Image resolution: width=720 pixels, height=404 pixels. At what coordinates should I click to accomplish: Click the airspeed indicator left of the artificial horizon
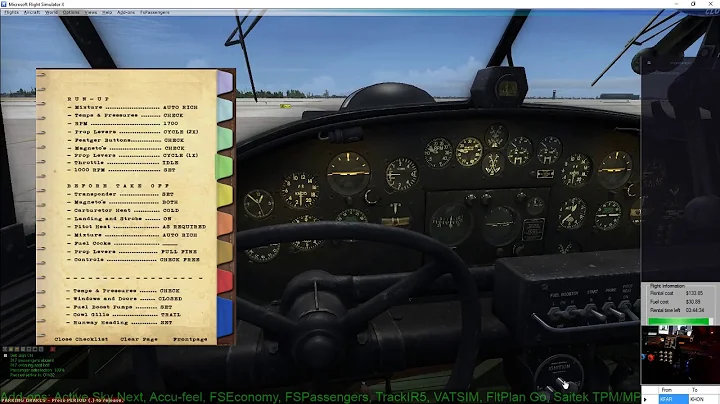[x=300, y=190]
